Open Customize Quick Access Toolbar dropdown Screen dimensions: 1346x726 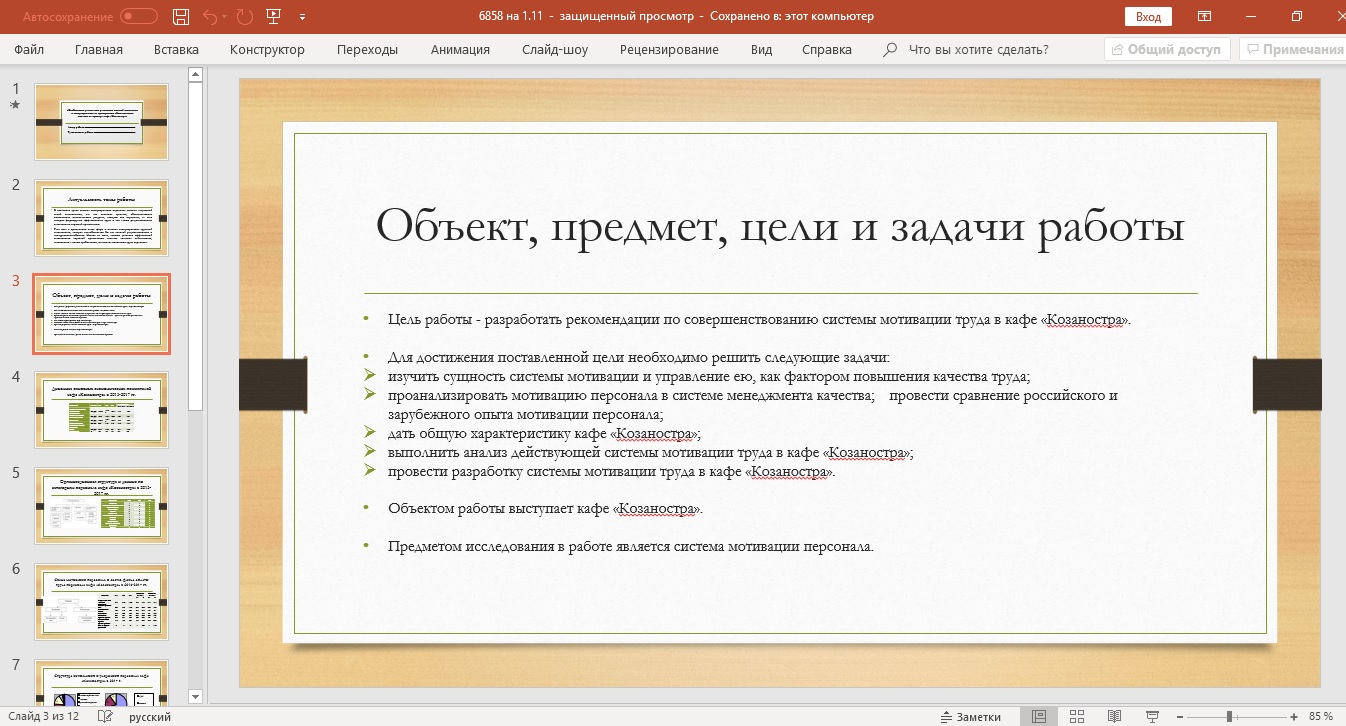pyautogui.click(x=302, y=16)
